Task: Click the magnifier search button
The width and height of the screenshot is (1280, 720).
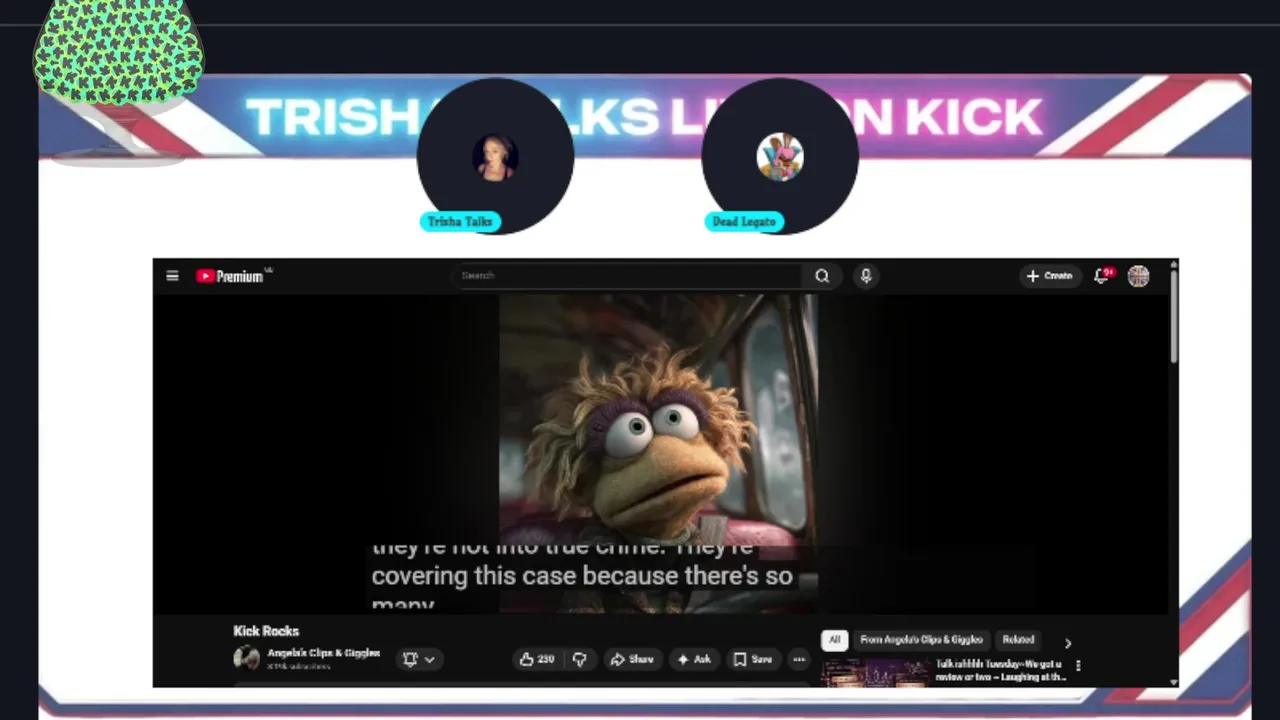Action: coord(822,276)
